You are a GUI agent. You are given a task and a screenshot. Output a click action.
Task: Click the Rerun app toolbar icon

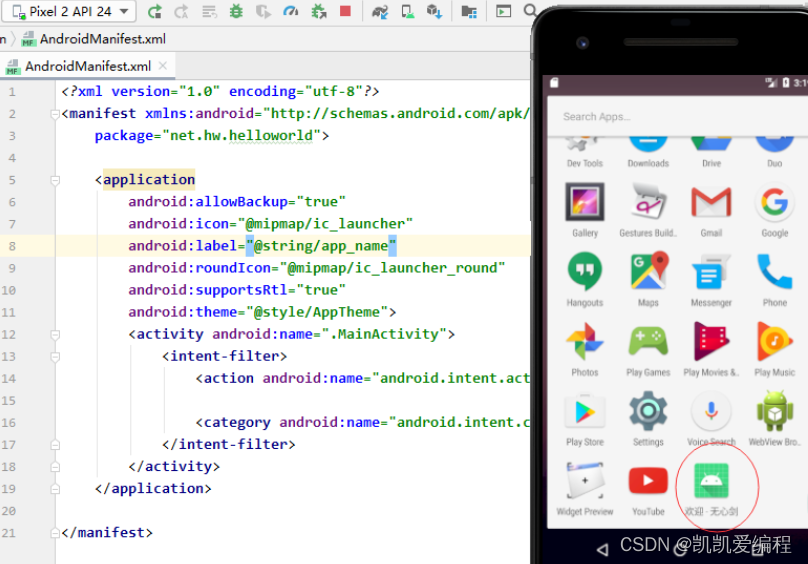(154, 11)
